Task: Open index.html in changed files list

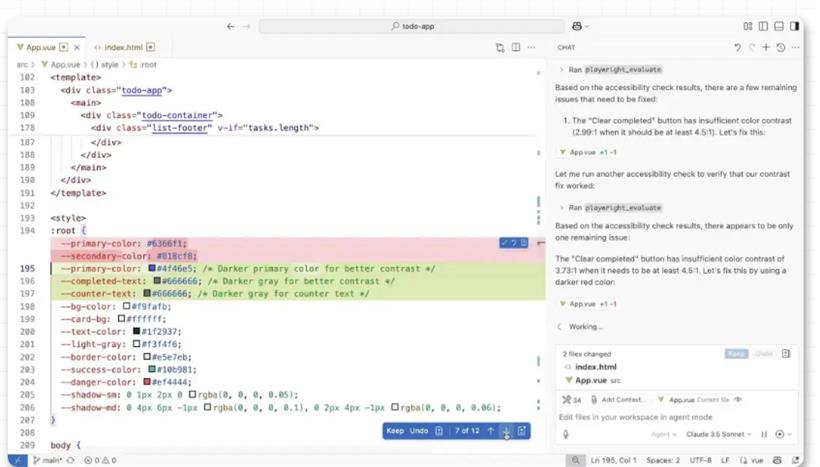Action: (596, 367)
